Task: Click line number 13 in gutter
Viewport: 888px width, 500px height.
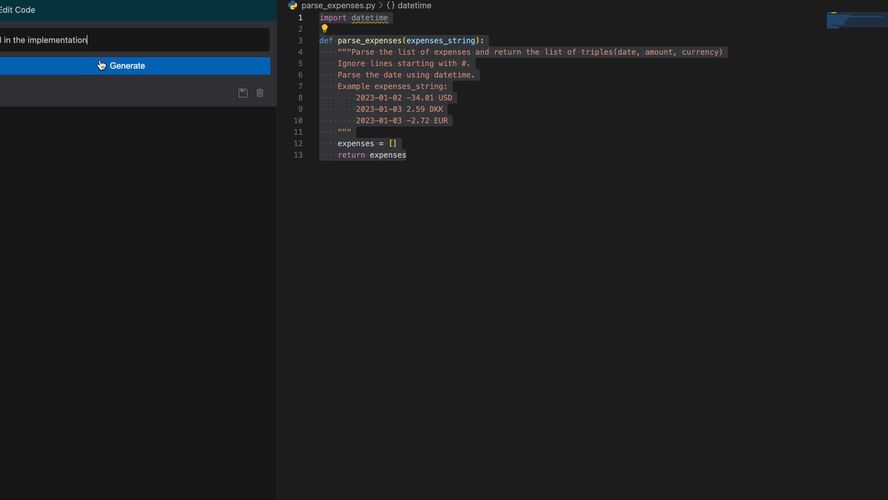Action: click(x=297, y=155)
